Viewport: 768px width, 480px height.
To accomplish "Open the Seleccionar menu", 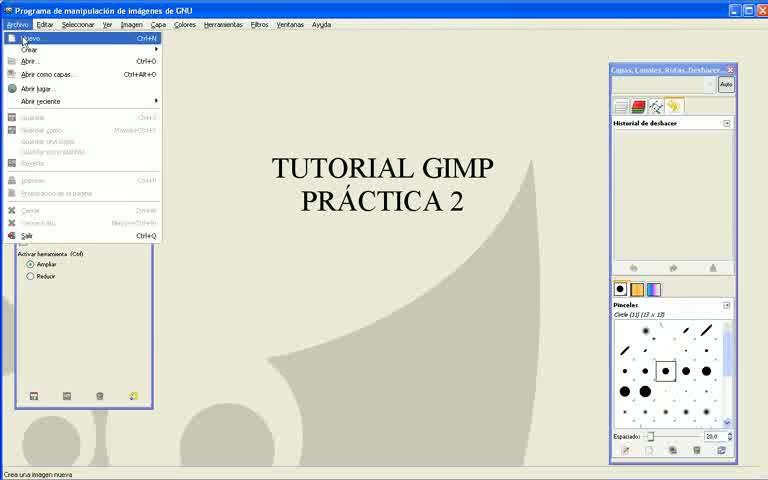I will [78, 24].
